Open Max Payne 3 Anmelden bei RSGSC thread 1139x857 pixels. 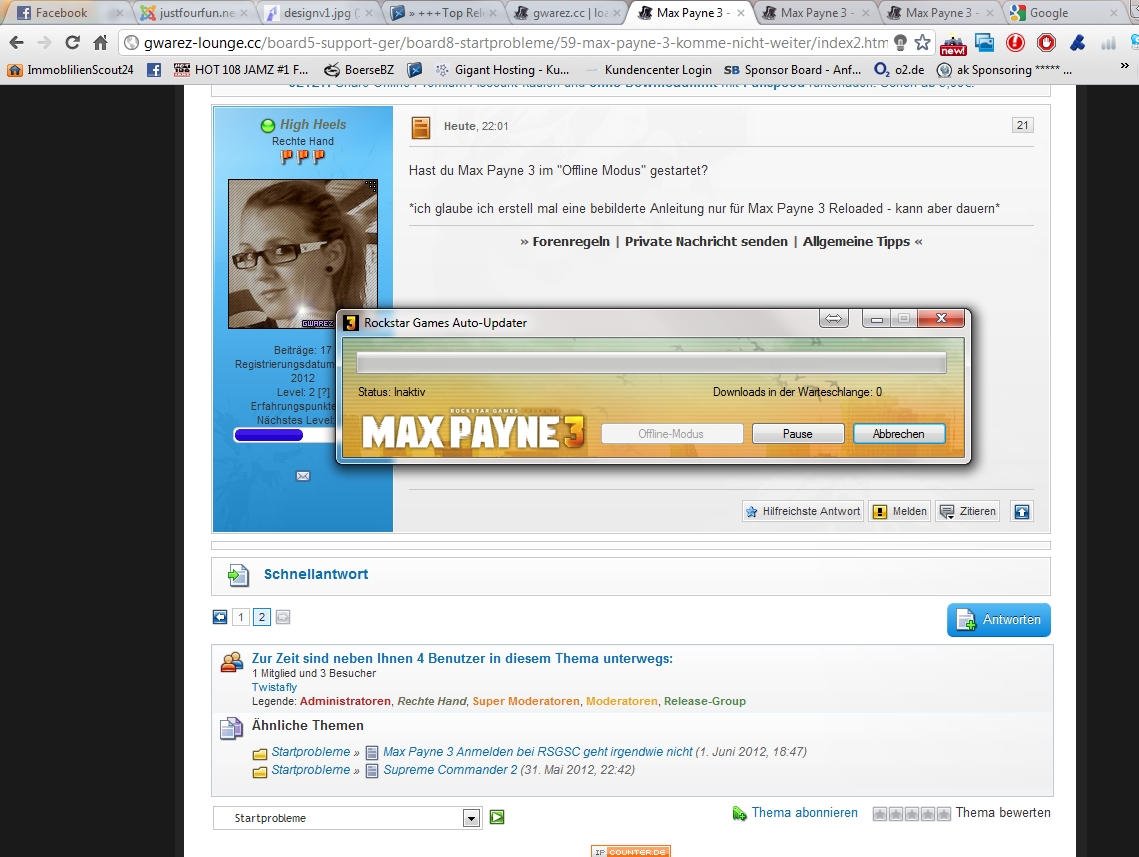[538, 752]
